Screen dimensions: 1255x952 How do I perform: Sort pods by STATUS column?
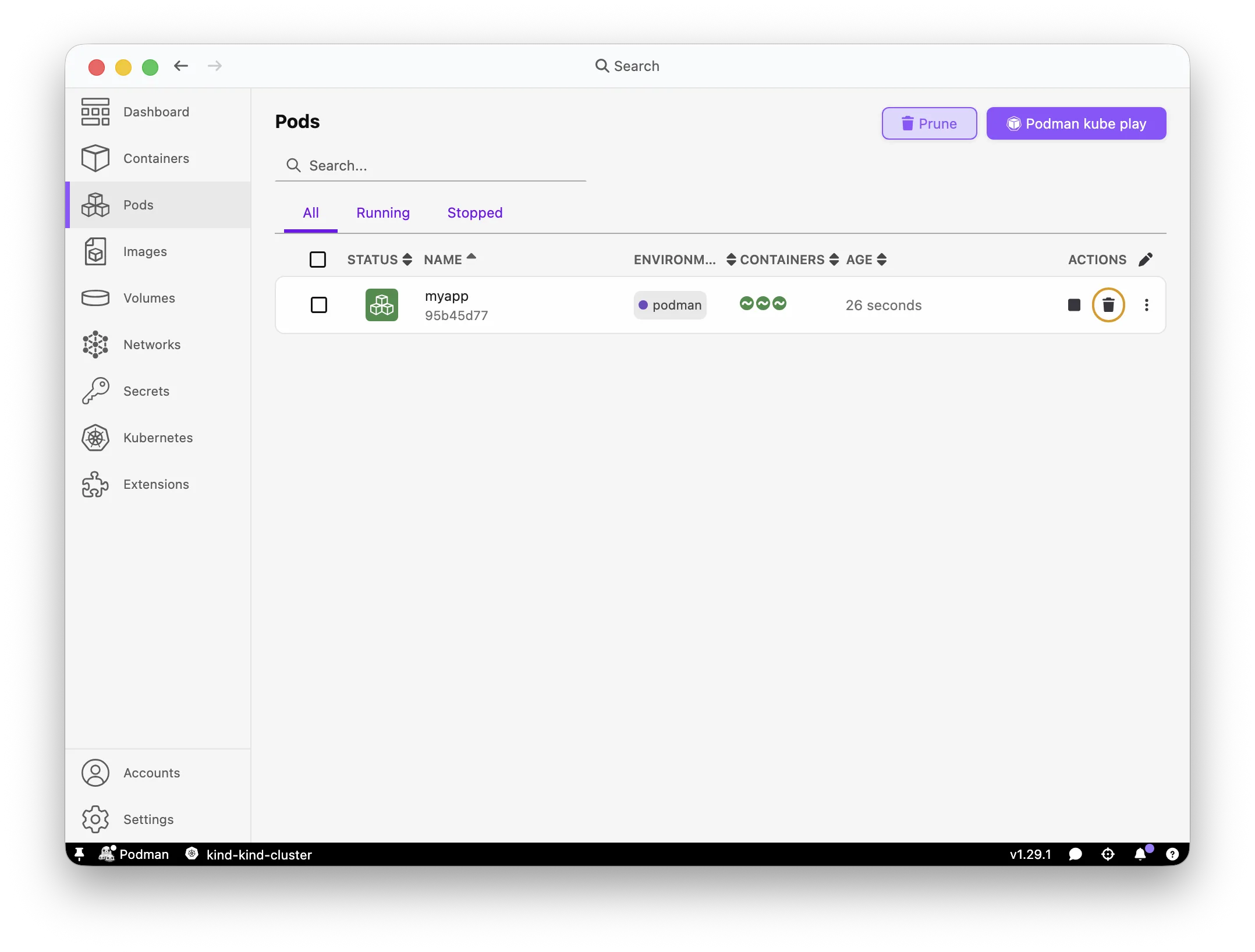380,260
